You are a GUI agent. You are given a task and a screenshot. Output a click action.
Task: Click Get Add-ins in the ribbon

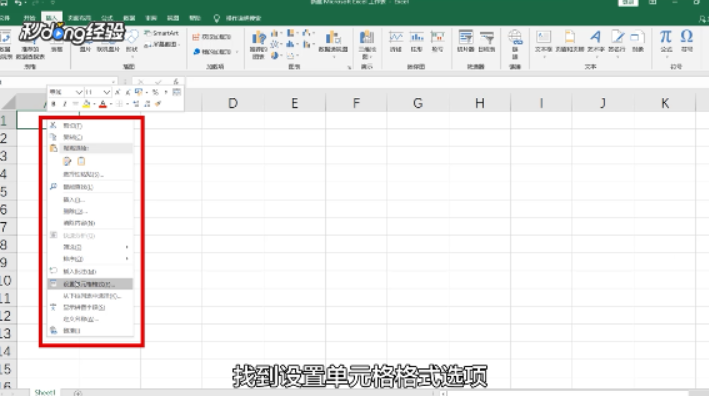click(212, 37)
